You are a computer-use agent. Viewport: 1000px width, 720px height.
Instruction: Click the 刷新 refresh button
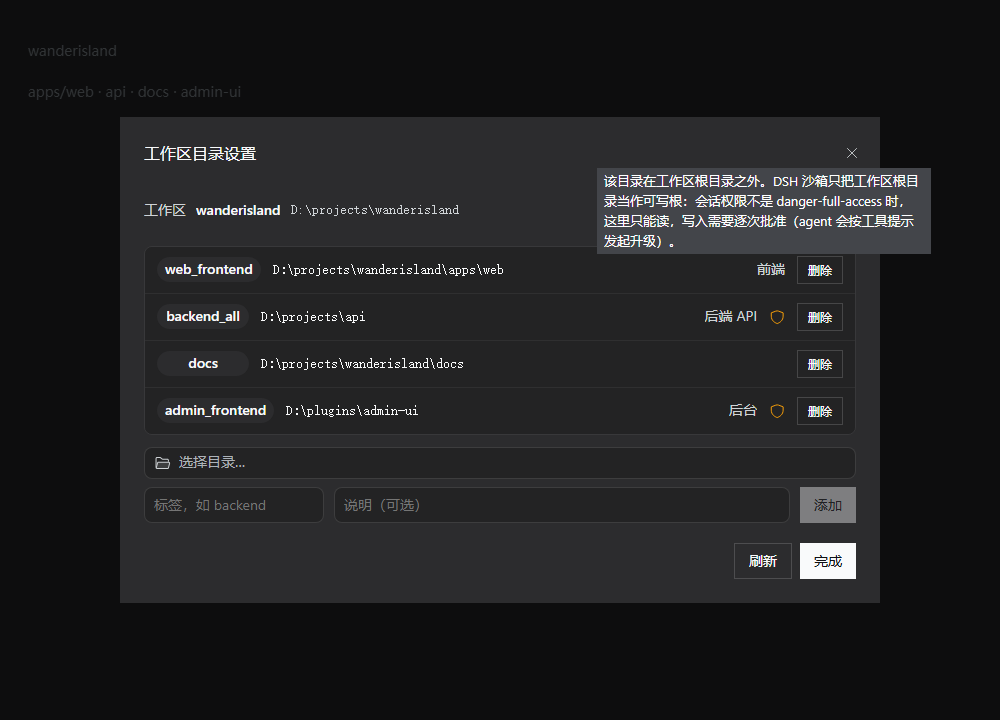[x=763, y=561]
